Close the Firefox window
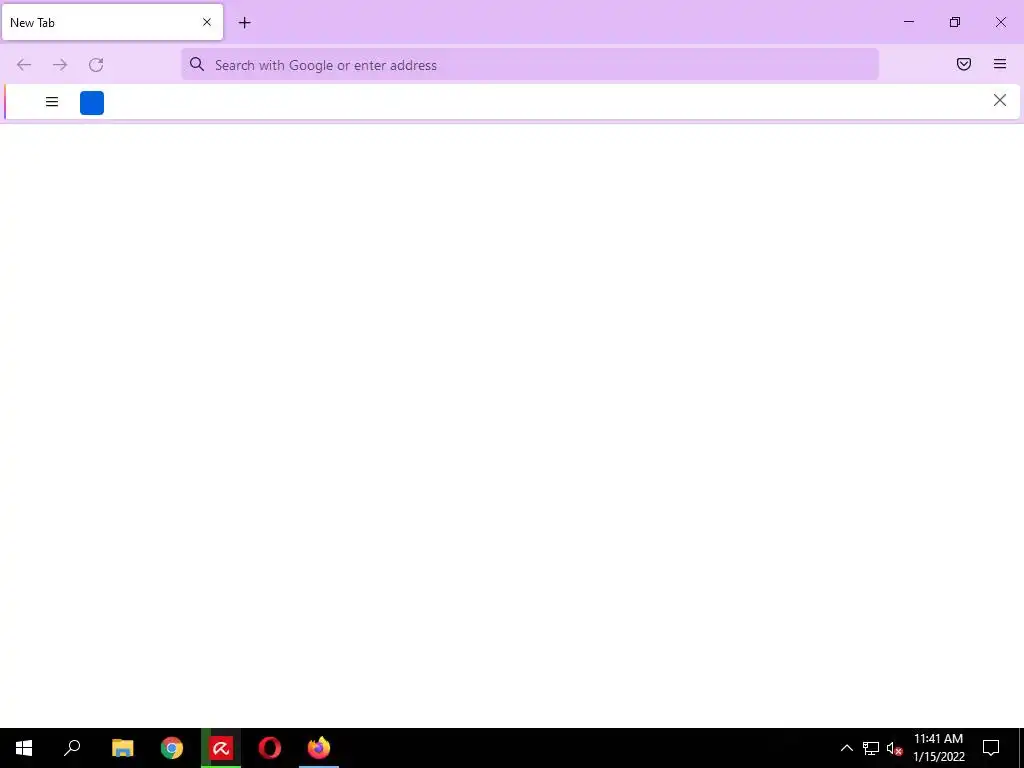The width and height of the screenshot is (1024, 768). click(1000, 22)
